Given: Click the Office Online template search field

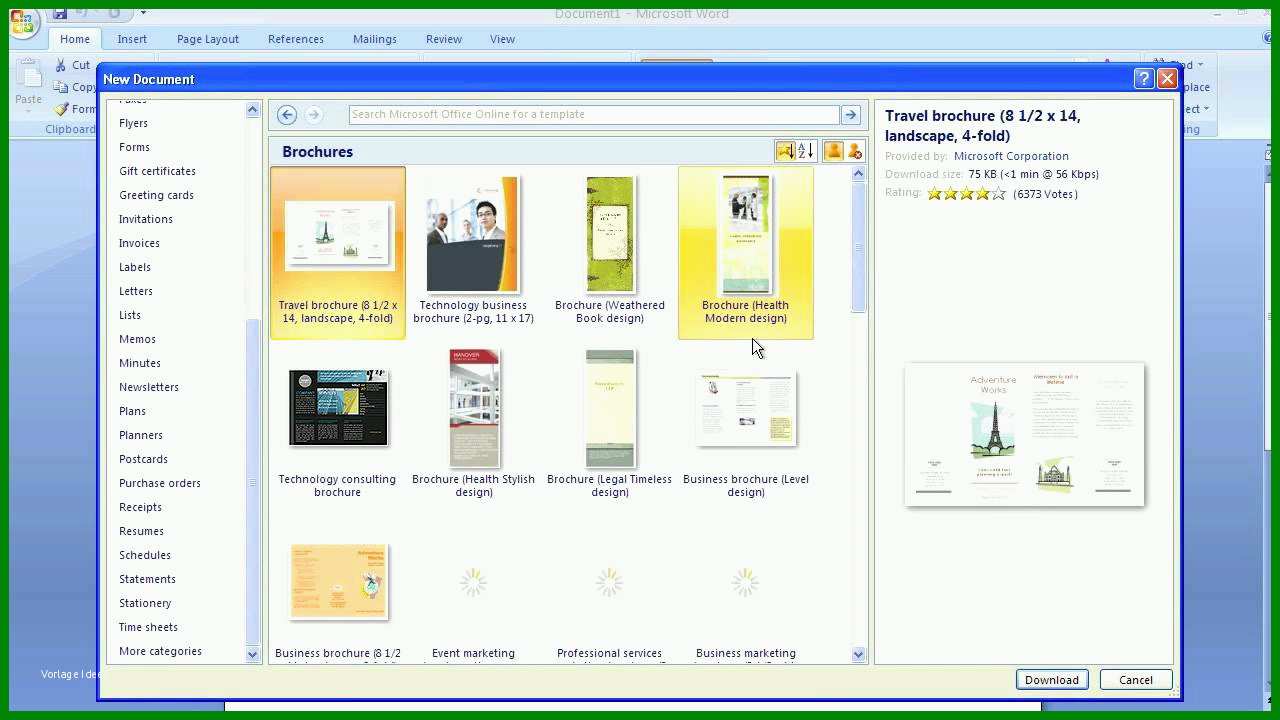Looking at the screenshot, I should (594, 115).
